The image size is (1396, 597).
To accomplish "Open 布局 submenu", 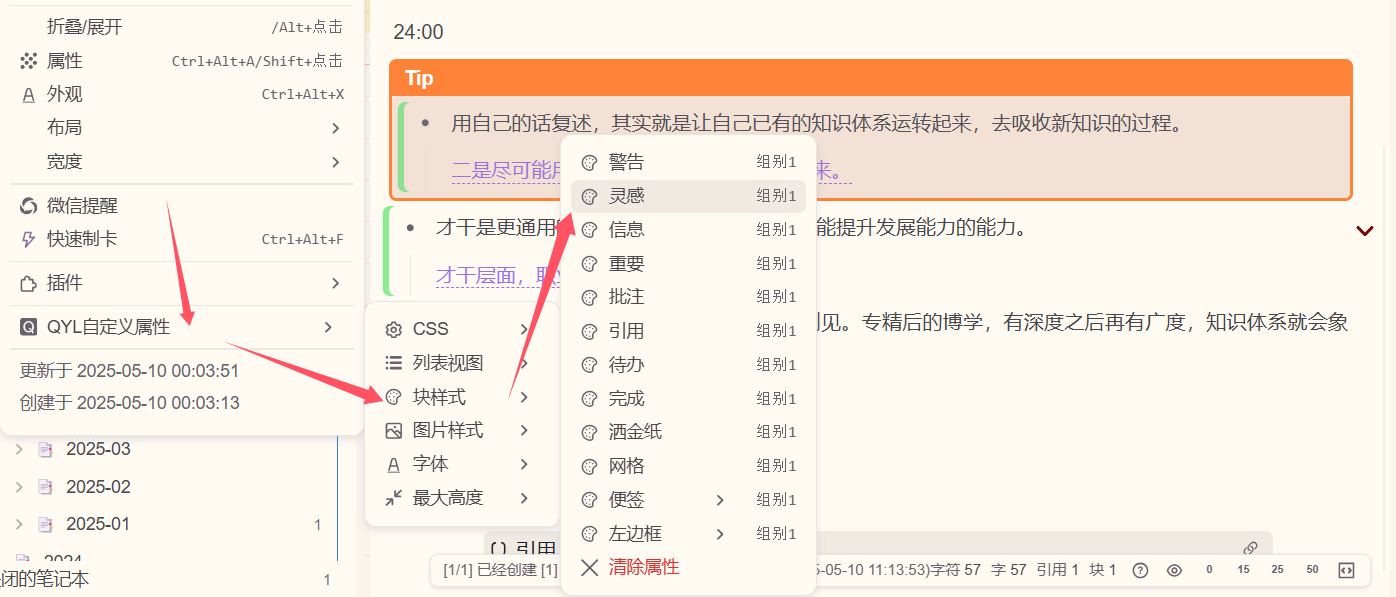I will (182, 128).
